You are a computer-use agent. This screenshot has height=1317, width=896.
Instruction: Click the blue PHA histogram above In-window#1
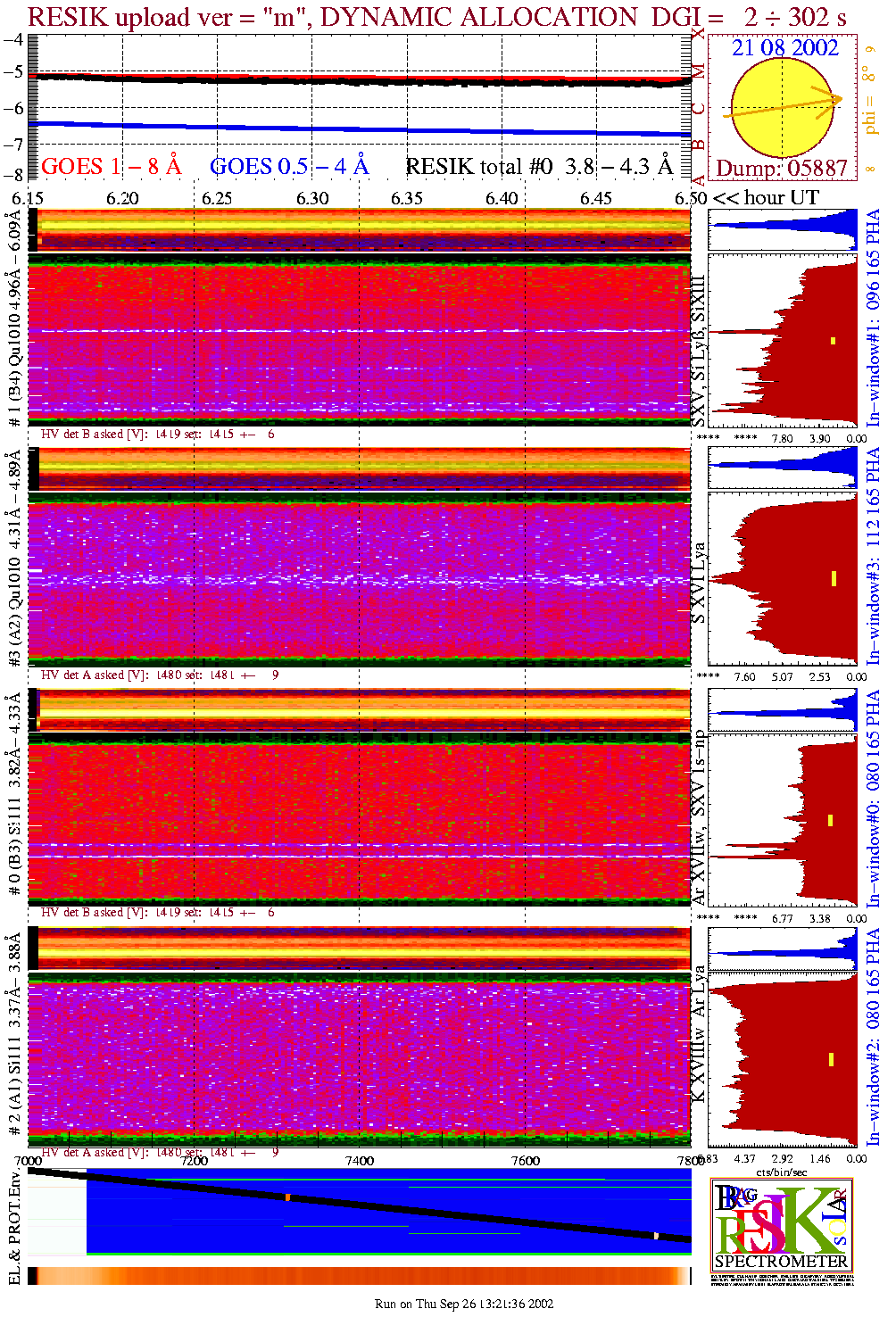click(x=783, y=230)
